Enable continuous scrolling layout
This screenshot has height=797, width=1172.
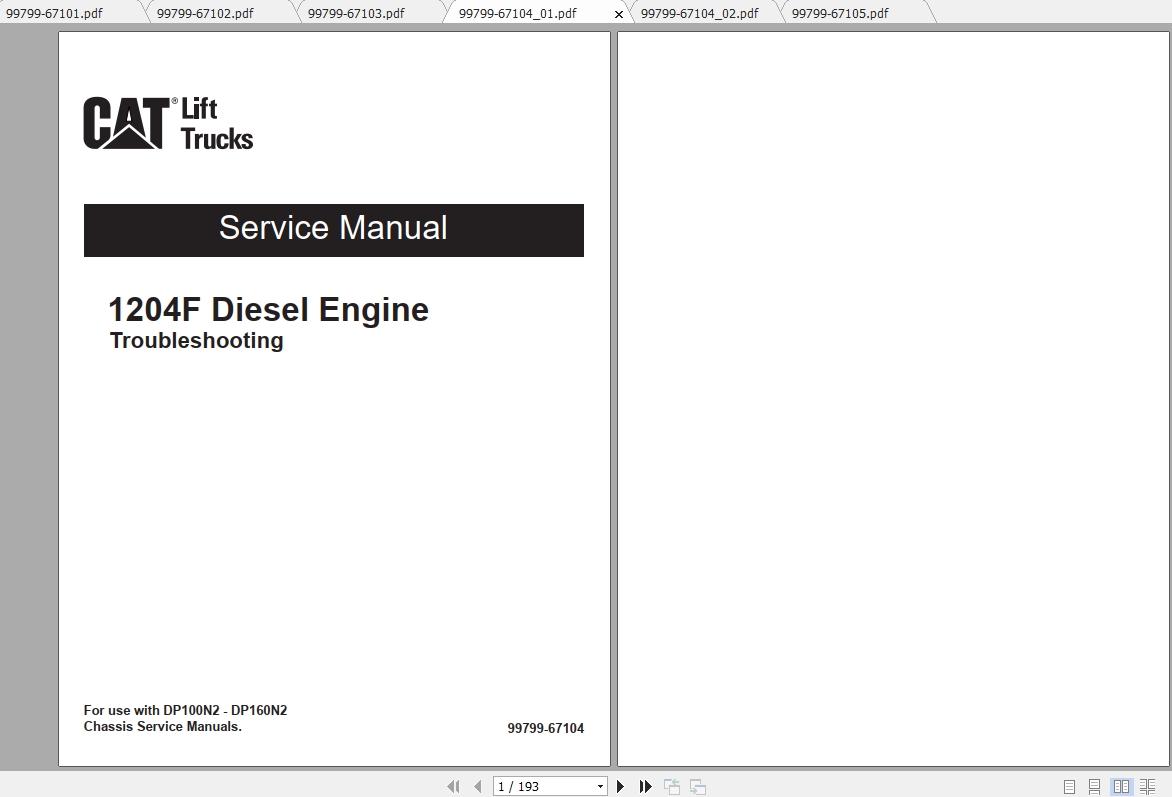[x=1094, y=786]
